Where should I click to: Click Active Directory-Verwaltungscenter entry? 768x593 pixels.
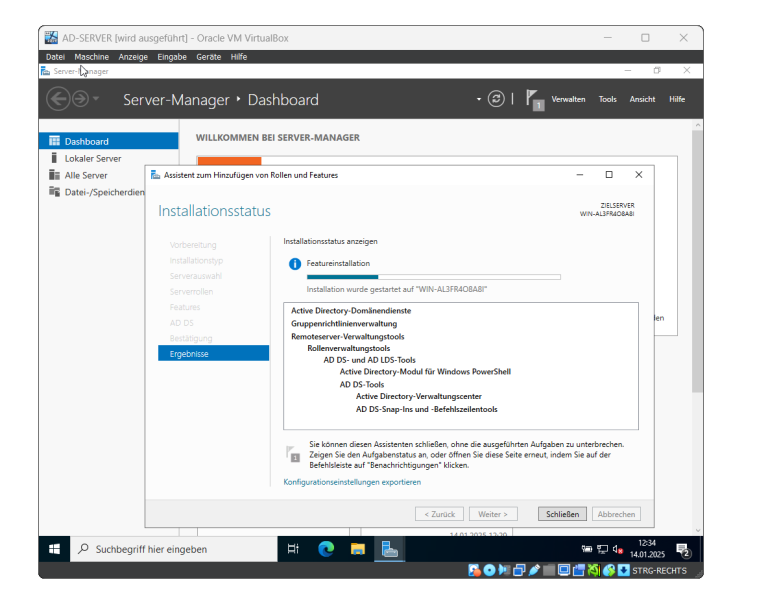(419, 396)
